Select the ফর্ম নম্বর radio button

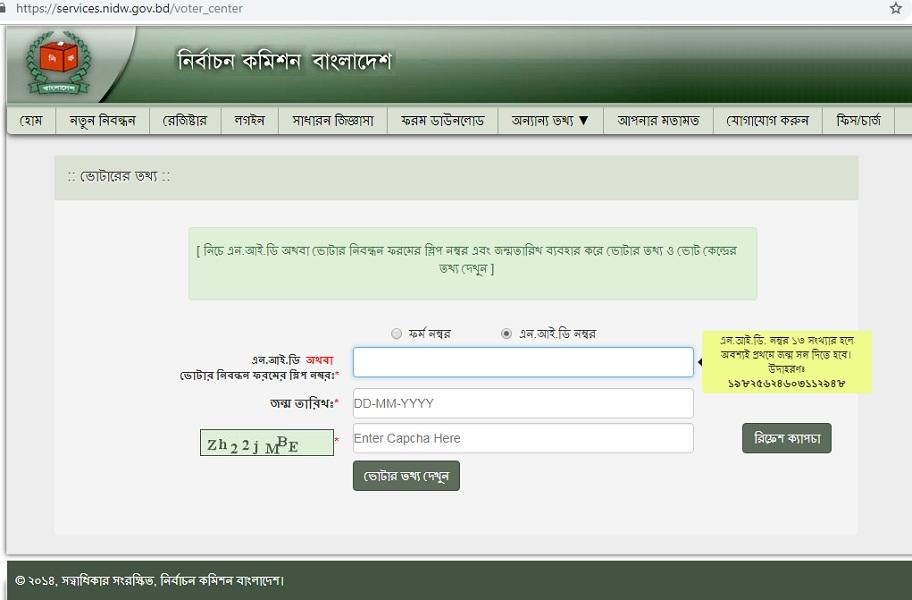(397, 334)
